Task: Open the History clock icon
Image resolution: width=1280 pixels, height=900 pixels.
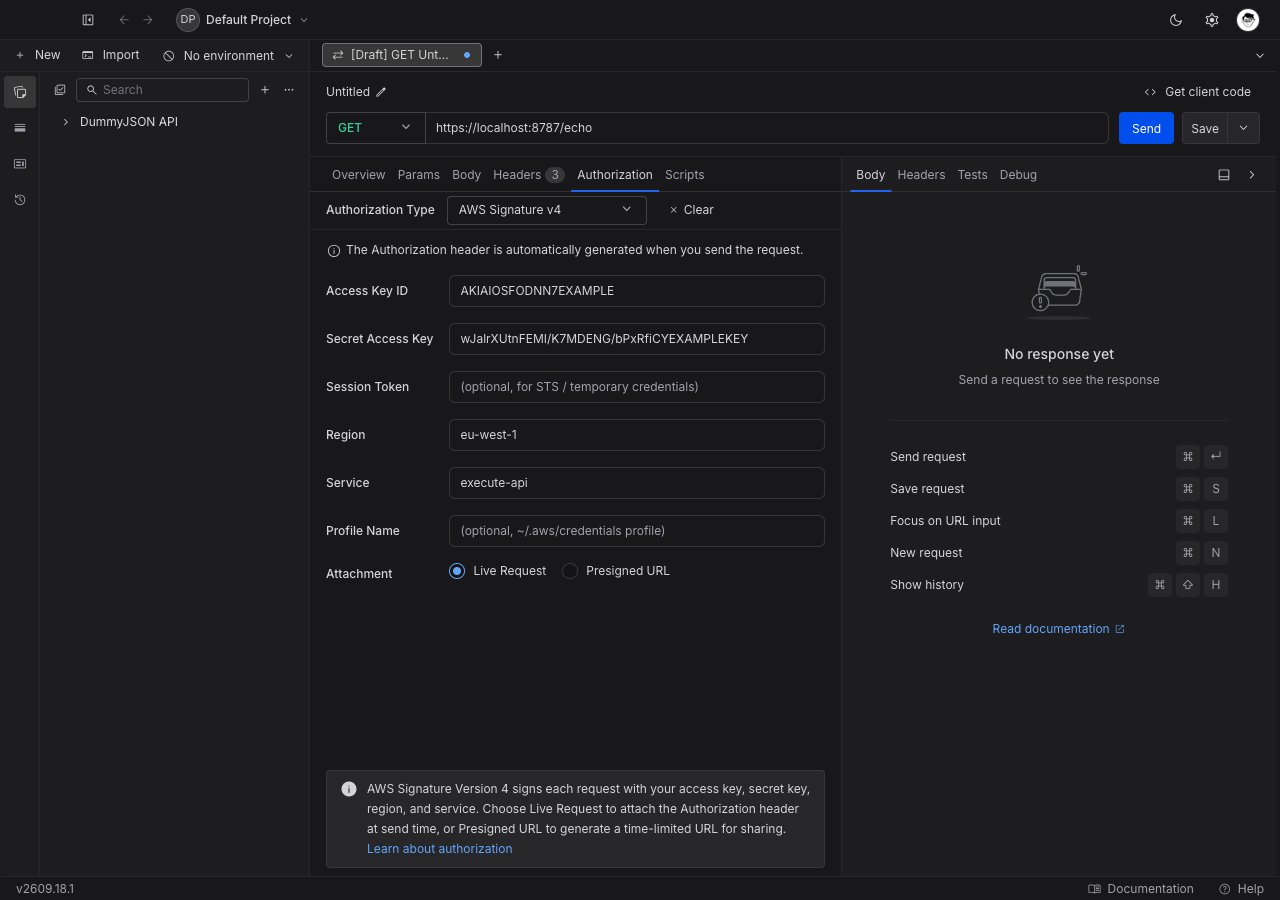Action: (x=20, y=200)
